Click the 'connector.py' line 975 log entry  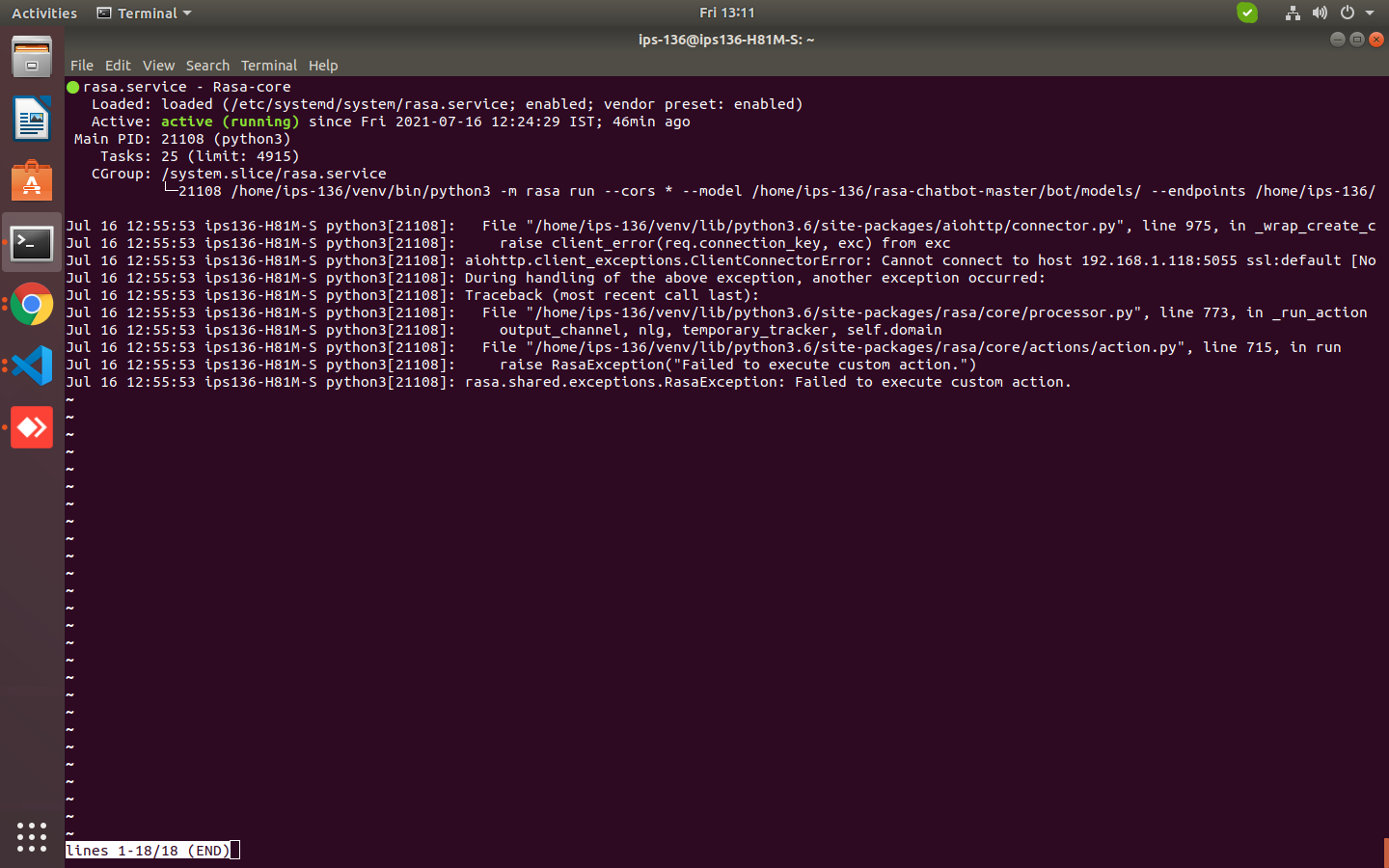point(721,226)
